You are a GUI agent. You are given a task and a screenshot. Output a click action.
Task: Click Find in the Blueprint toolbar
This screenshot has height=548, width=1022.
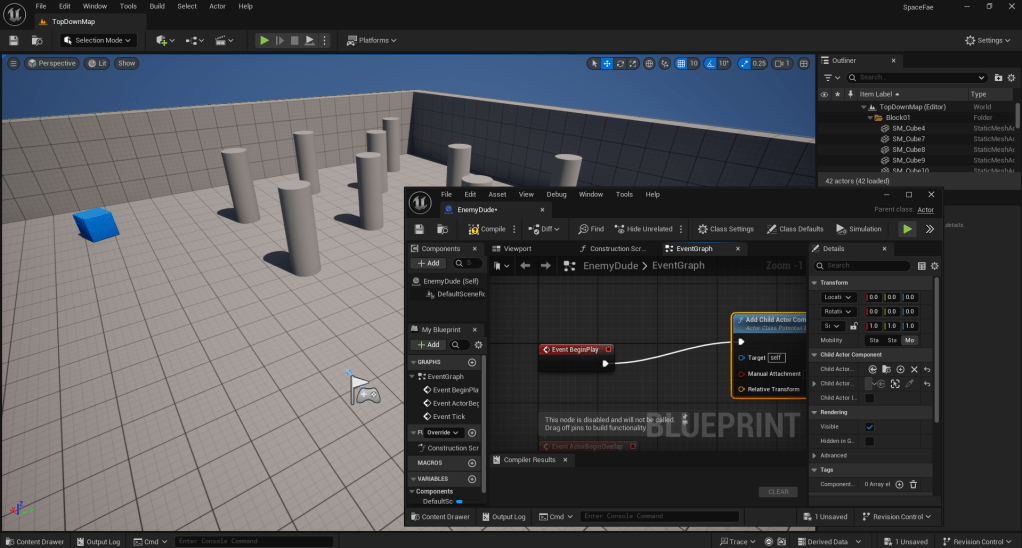(x=591, y=229)
